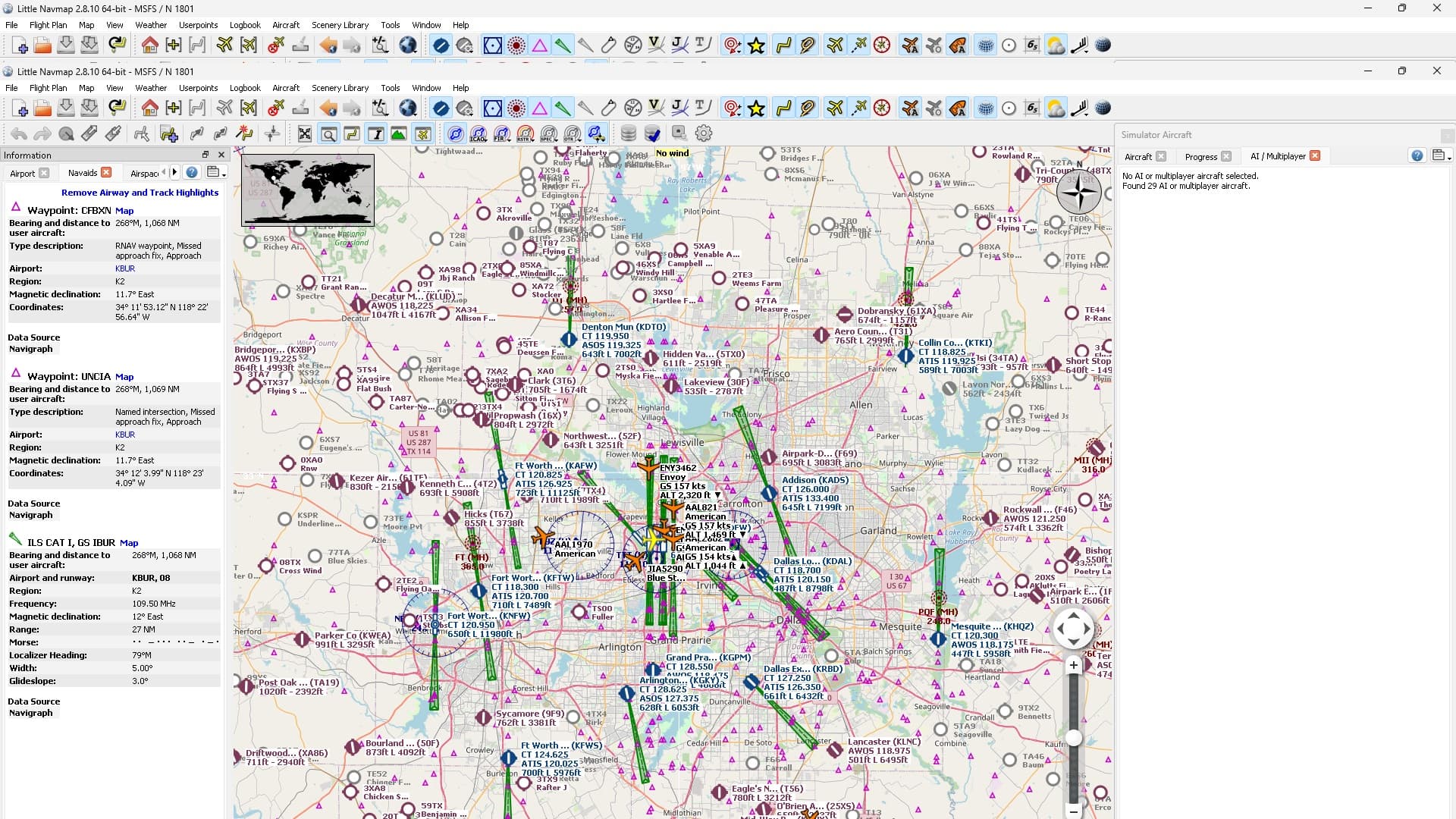Toggle map grid display, front window
The width and height of the screenshot is (1456, 819).
coord(985,108)
